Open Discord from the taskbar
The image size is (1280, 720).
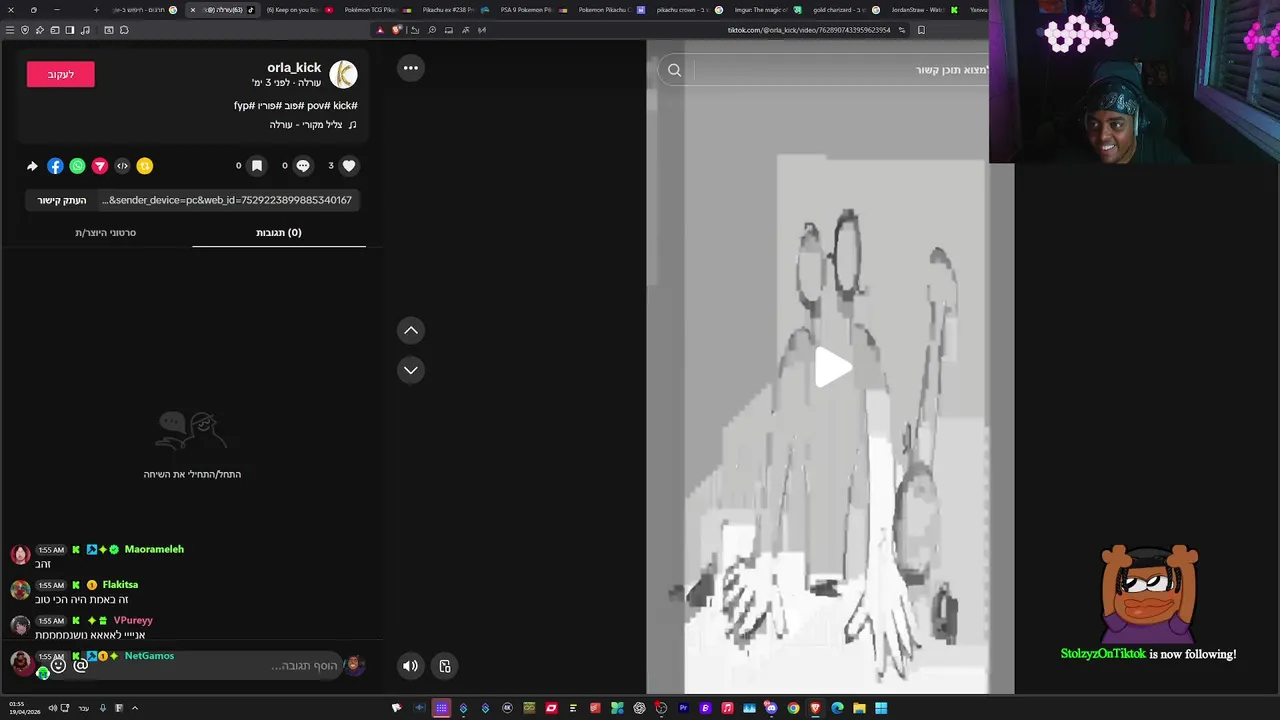pyautogui.click(x=771, y=708)
